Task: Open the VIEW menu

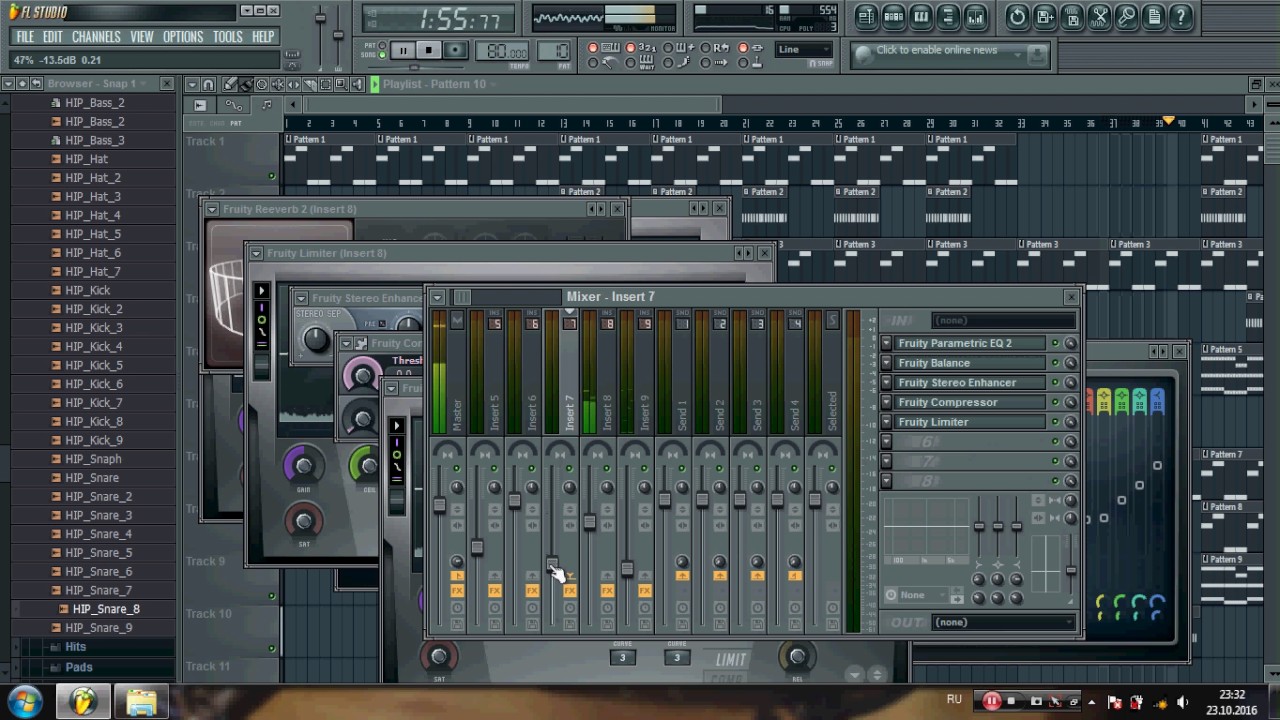Action: point(141,36)
